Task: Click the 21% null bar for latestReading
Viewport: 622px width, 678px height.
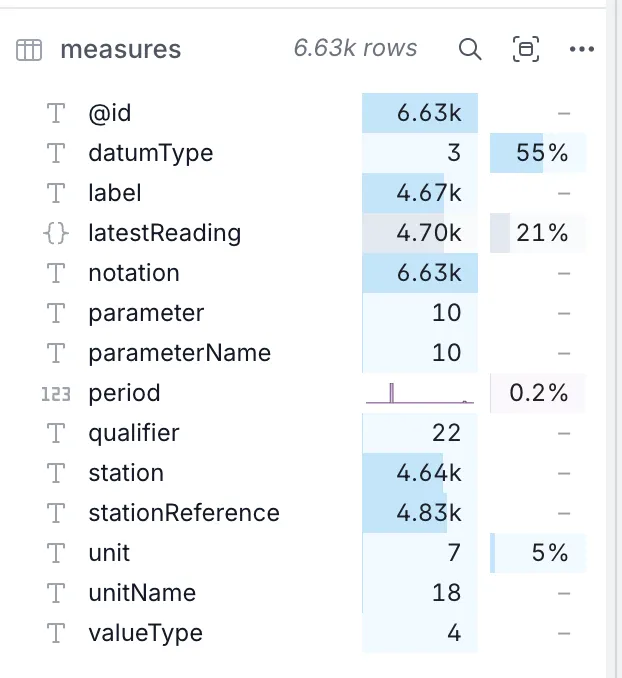Action: tap(538, 233)
